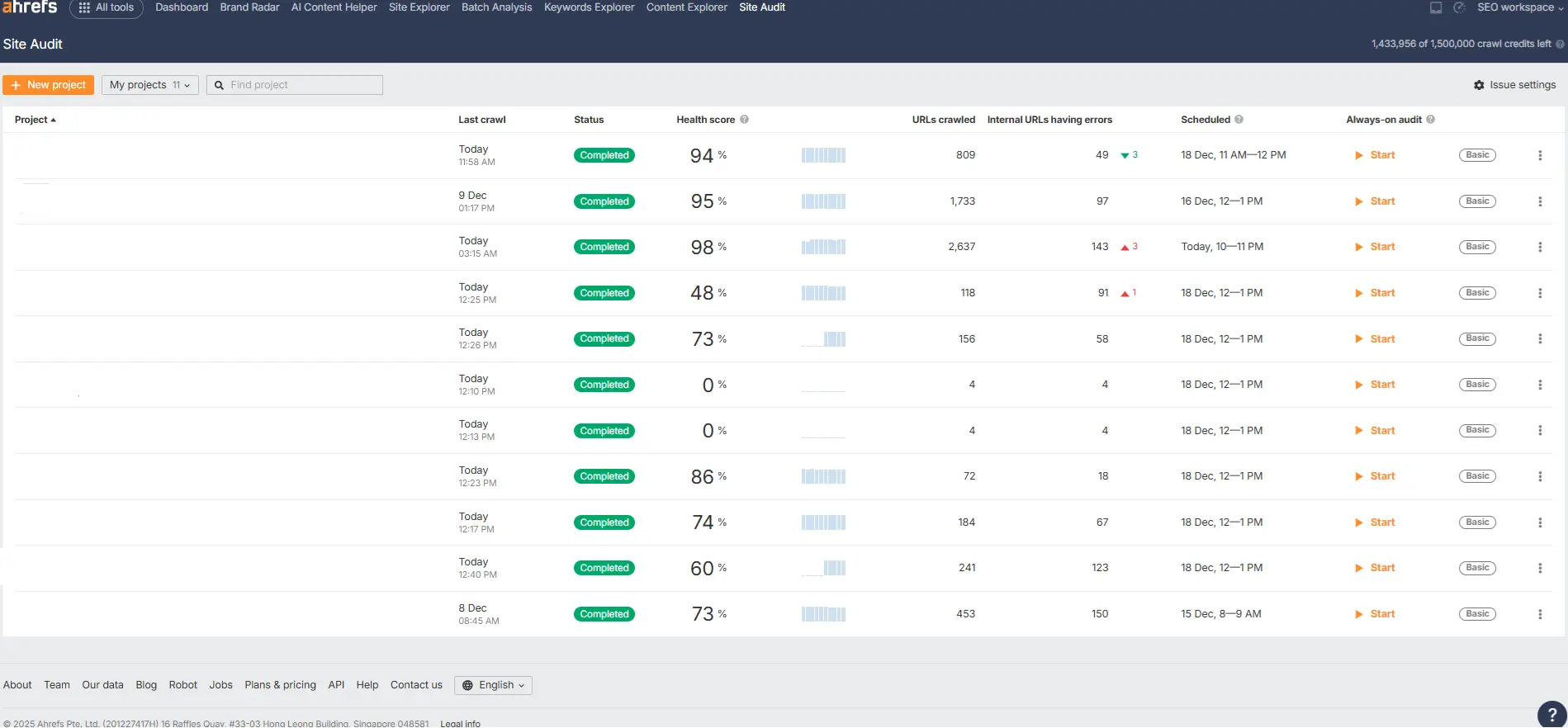Open the API footer link
Screen dimensions: 1568x728
pyautogui.click(x=336, y=685)
